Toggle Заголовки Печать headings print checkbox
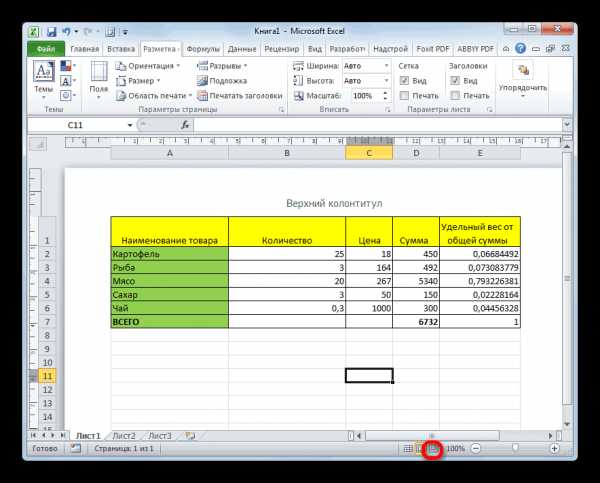600x483 pixels. click(455, 96)
